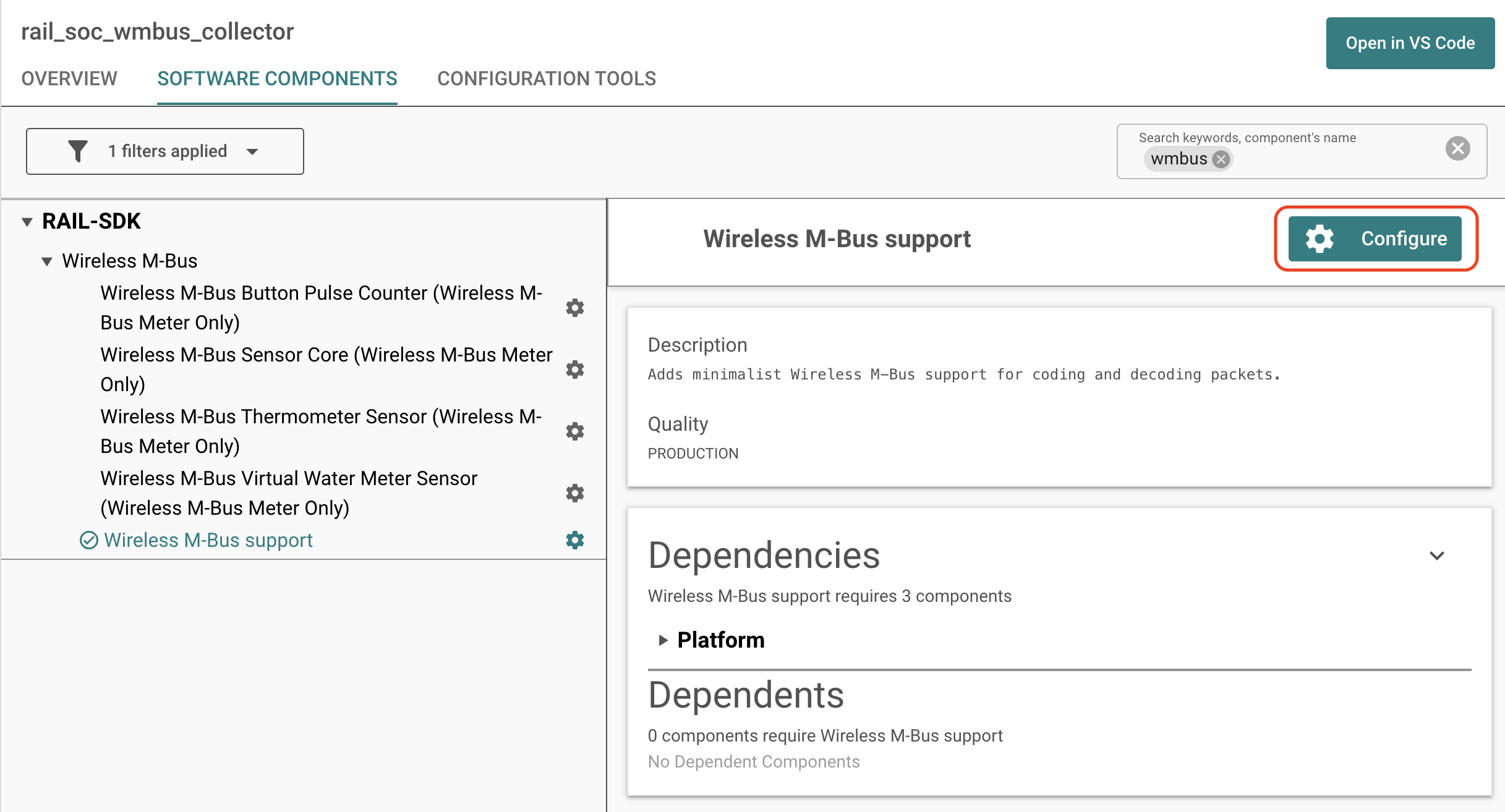Click the Configure button
The height and width of the screenshot is (812, 1505).
coord(1375,239)
